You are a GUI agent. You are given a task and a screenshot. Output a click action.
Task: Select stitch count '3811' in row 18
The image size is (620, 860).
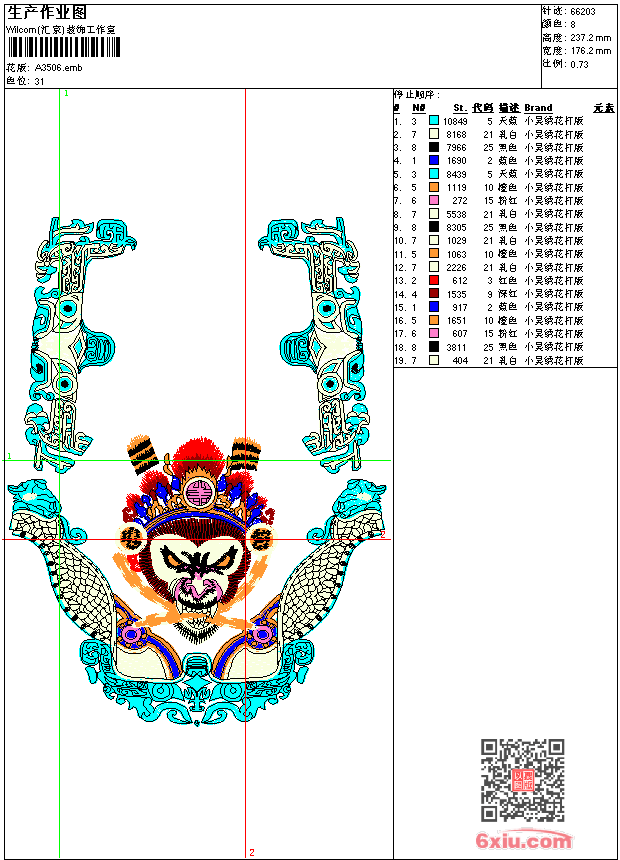[456, 348]
